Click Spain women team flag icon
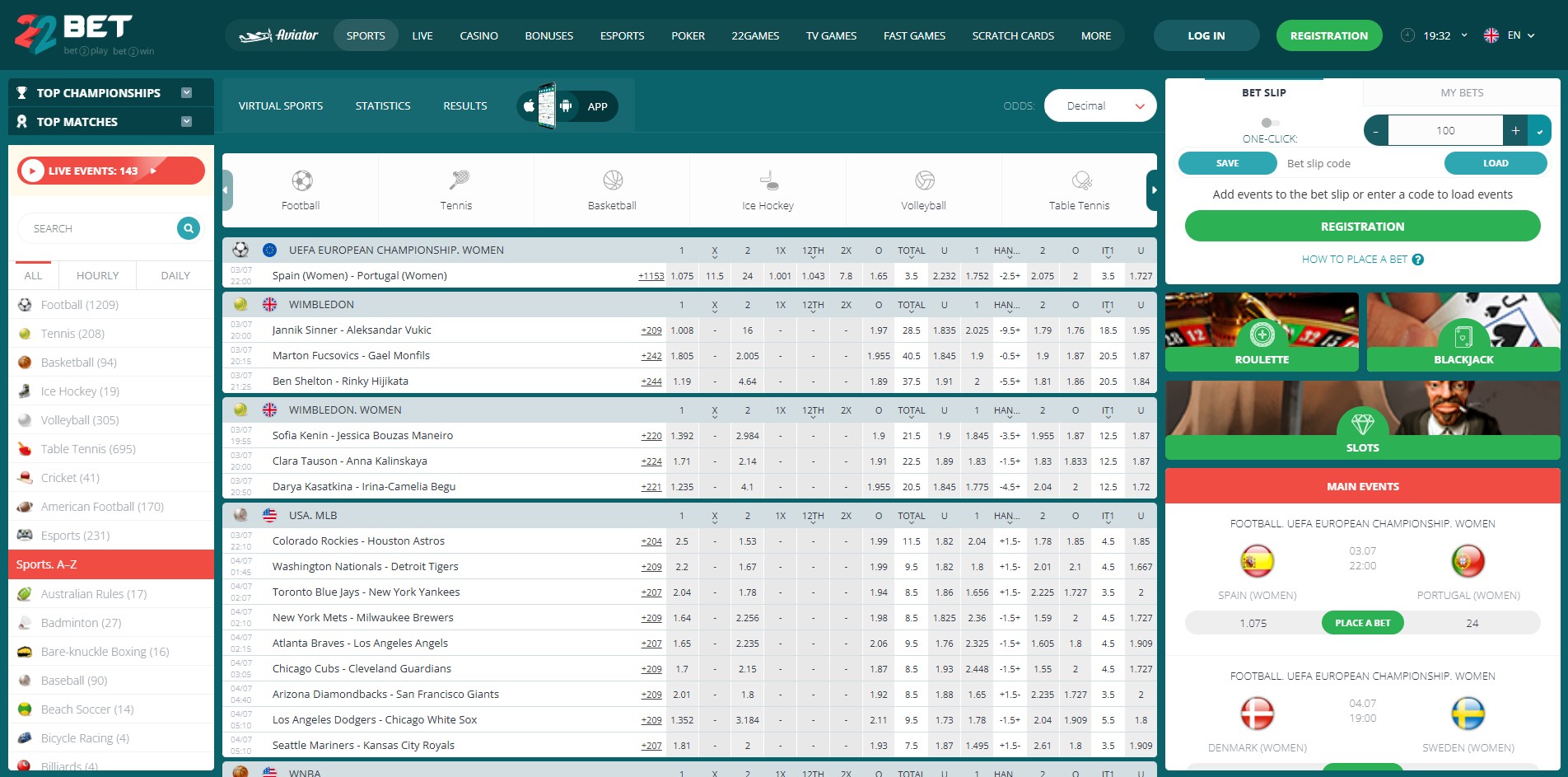This screenshot has width=1568, height=777. 1258,561
